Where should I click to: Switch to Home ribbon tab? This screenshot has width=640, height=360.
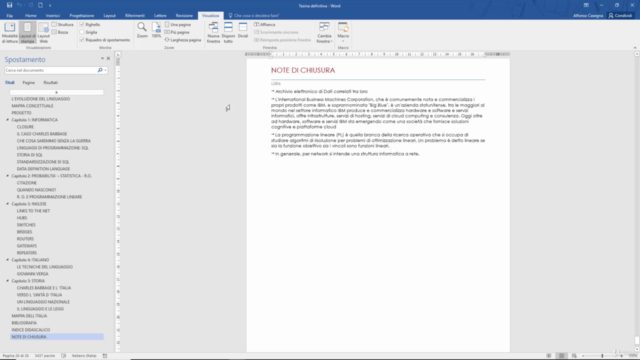pos(31,16)
